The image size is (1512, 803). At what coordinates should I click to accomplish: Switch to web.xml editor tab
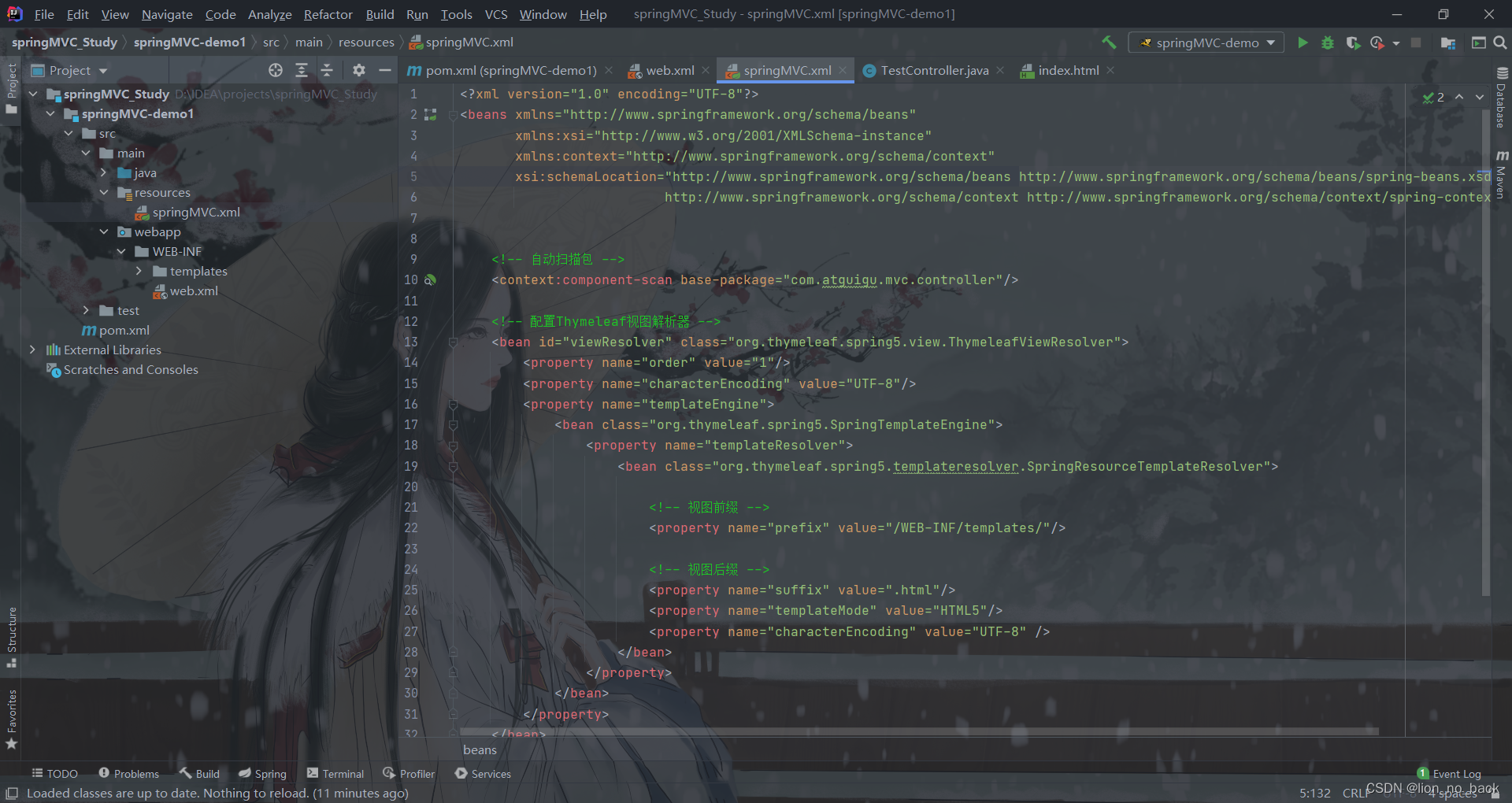pyautogui.click(x=669, y=70)
